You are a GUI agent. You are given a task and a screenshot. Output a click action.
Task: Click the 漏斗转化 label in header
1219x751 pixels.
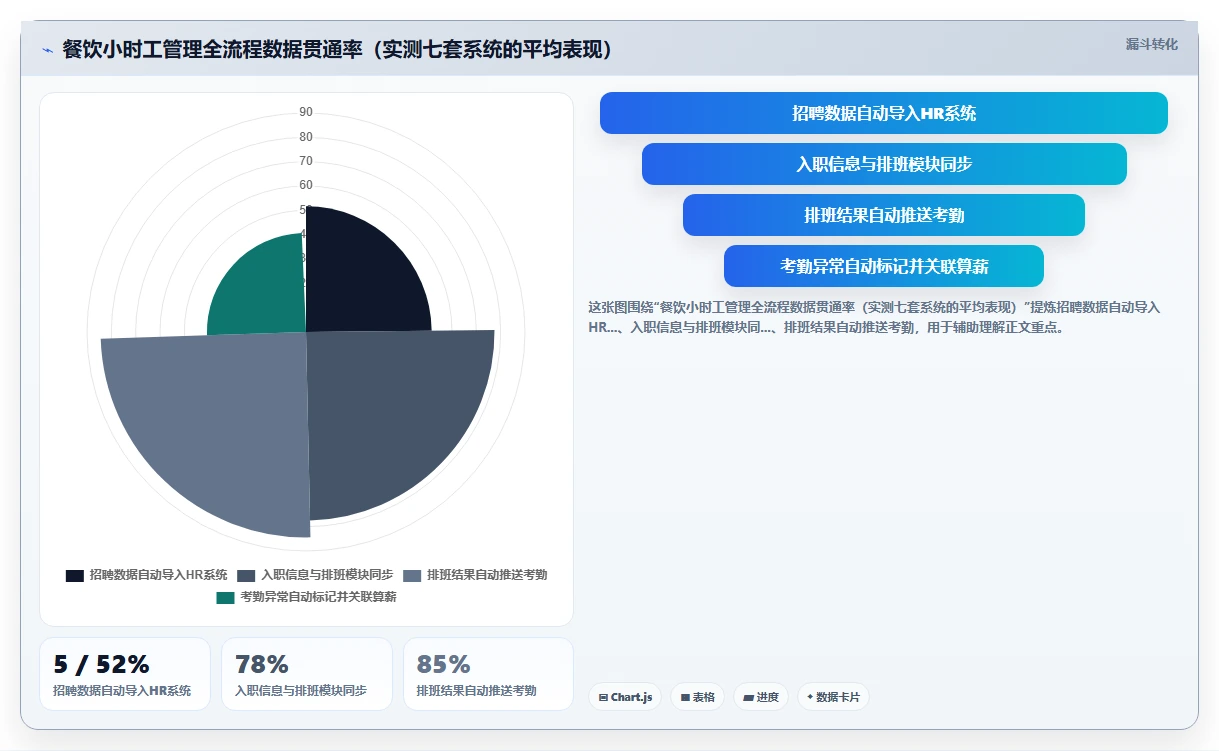click(1152, 44)
